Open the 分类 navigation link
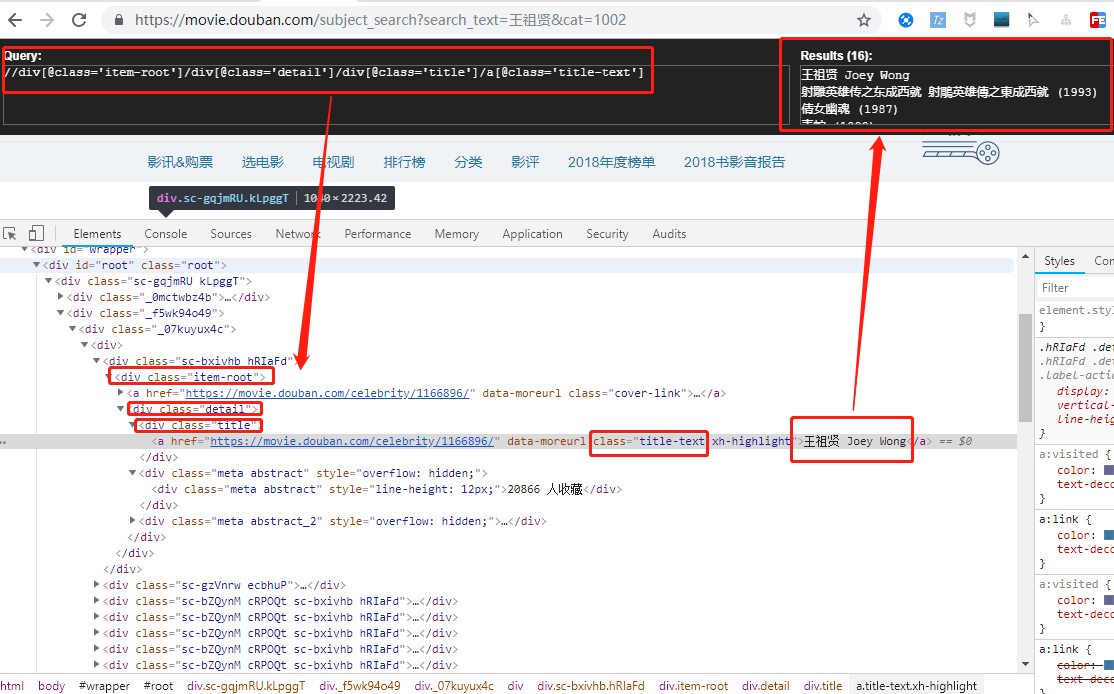The height and width of the screenshot is (694, 1114). pos(468,162)
